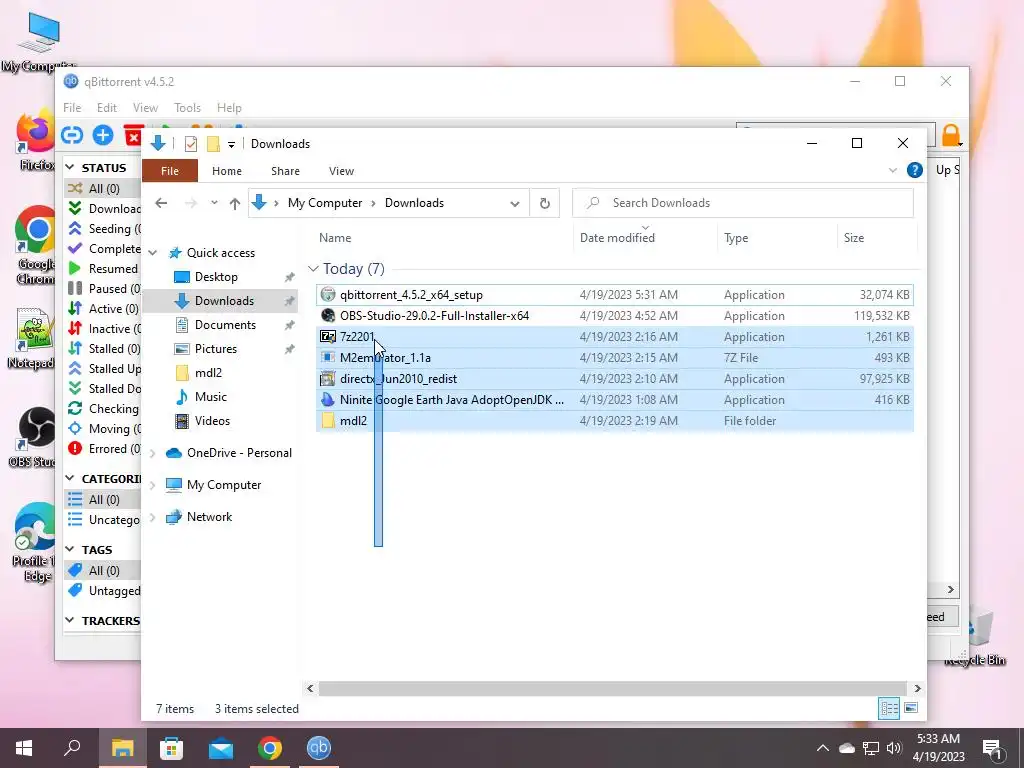
Task: Open mdl2 folder in navigation pane
Action: 208,373
